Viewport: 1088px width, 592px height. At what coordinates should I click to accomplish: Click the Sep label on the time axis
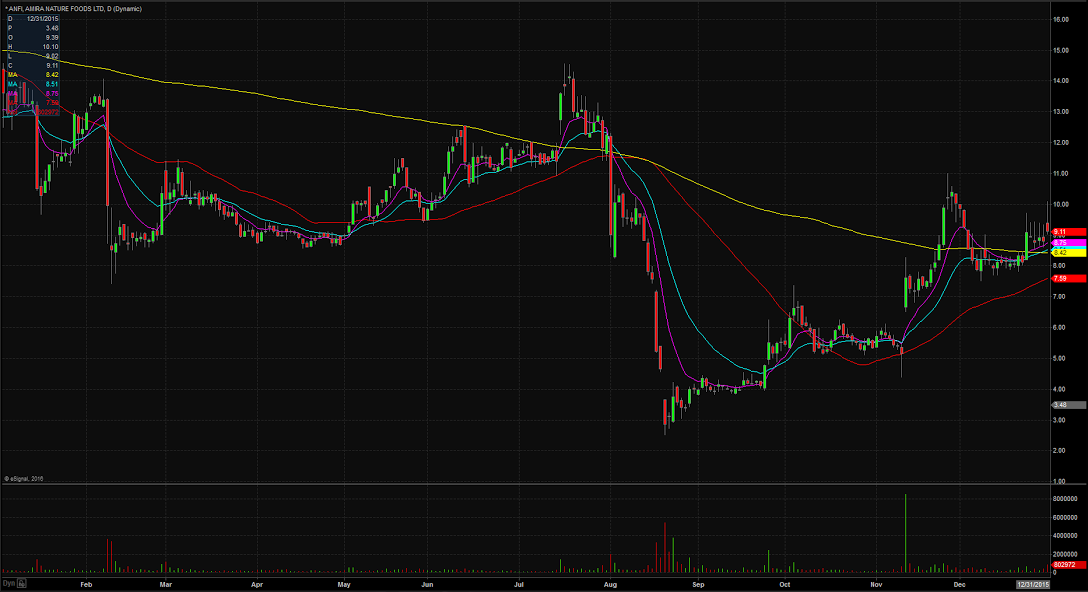click(698, 584)
